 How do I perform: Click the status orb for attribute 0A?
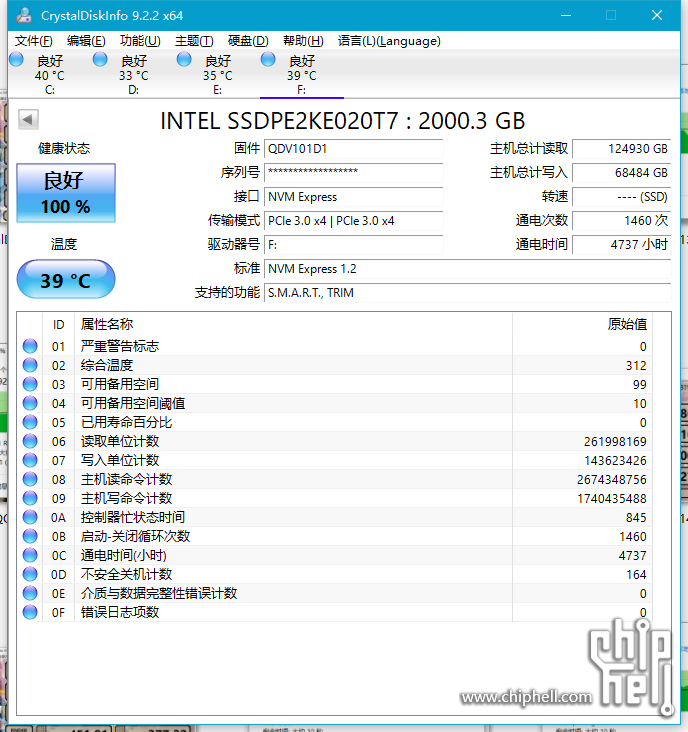(x=30, y=517)
